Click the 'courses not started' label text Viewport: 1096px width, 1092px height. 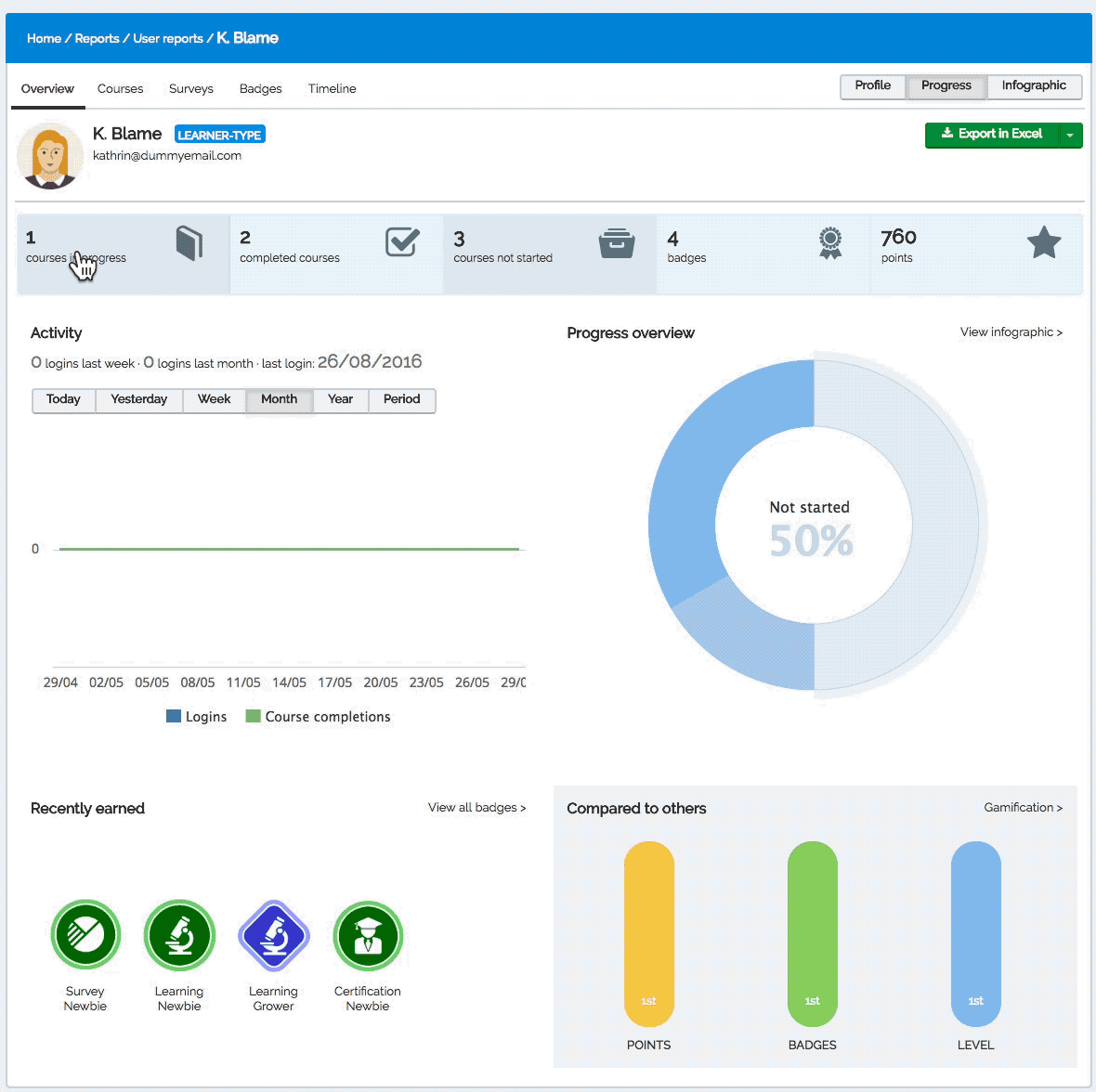coord(502,258)
